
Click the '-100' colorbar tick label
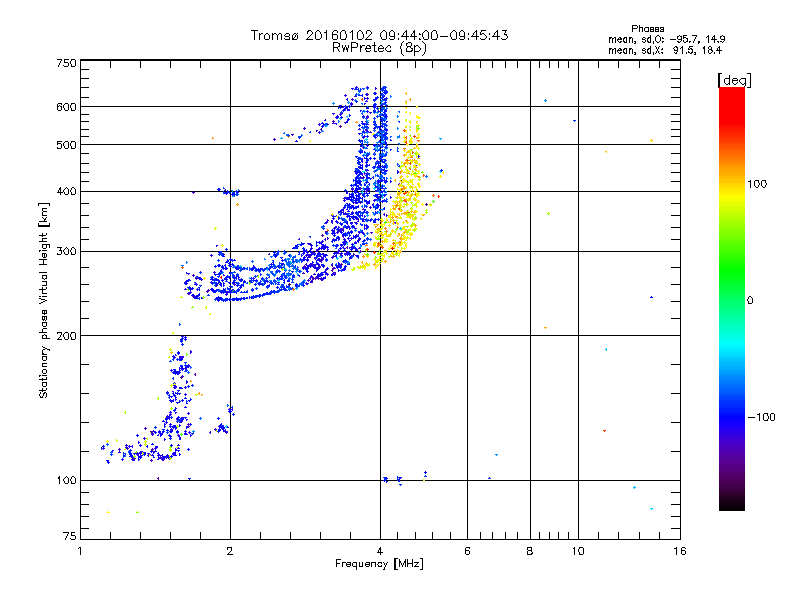tap(761, 417)
